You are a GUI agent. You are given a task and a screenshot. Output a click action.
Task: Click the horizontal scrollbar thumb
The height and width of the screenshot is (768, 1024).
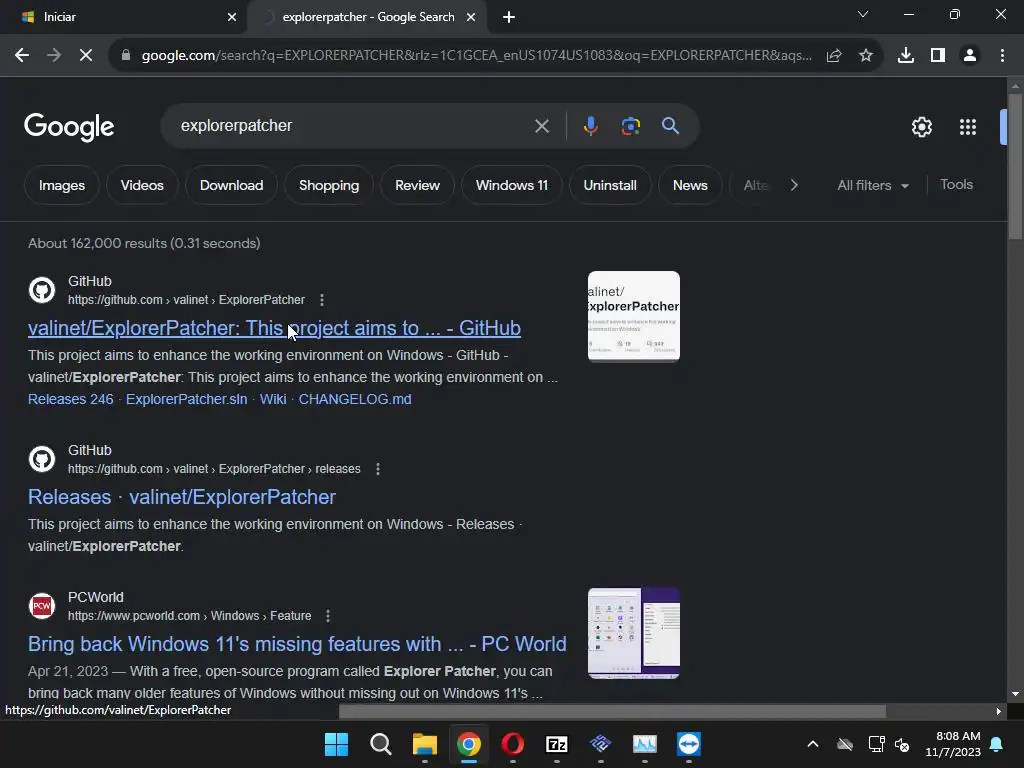[613, 711]
